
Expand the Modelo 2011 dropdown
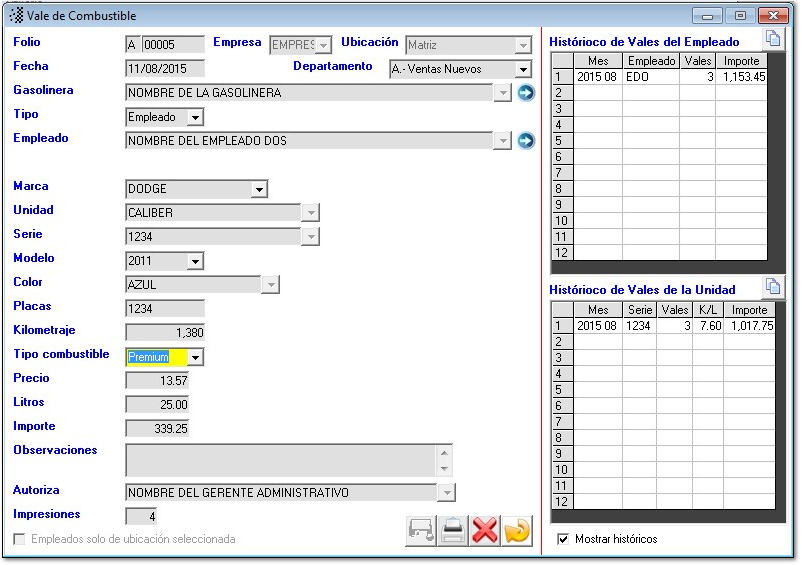[x=195, y=261]
